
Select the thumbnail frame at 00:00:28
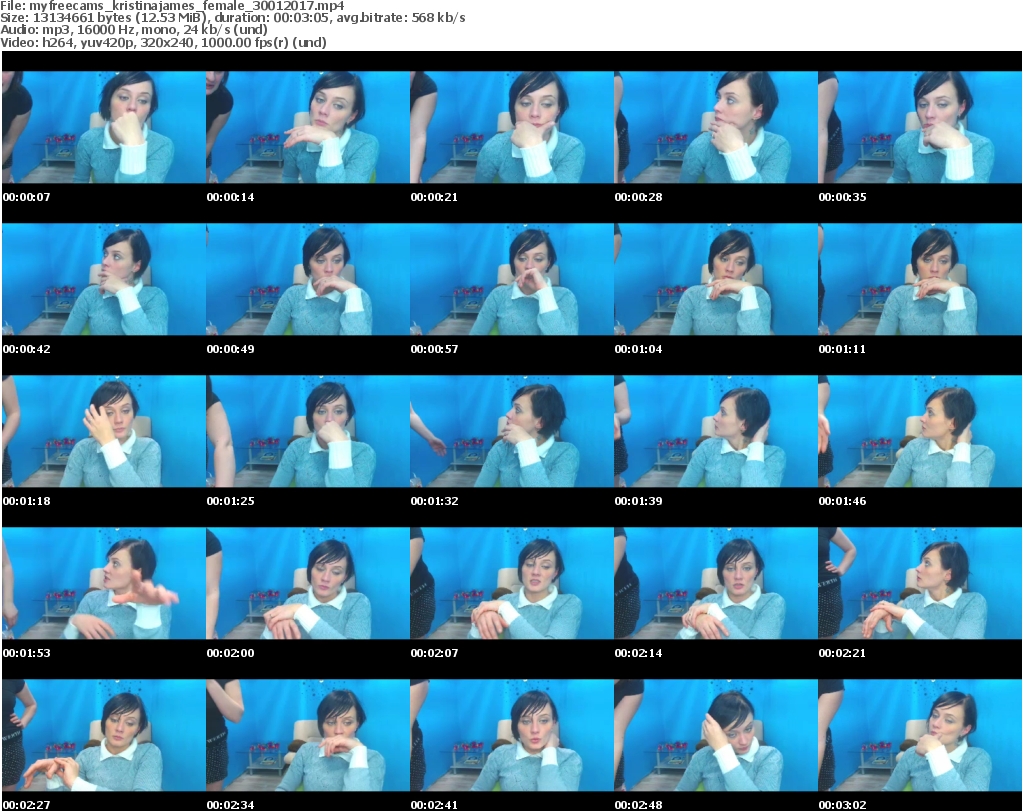click(716, 127)
